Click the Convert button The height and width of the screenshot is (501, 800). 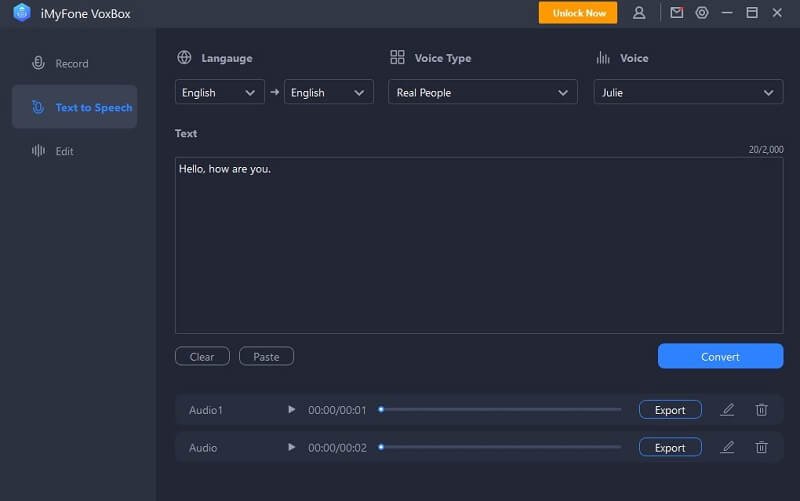point(720,356)
